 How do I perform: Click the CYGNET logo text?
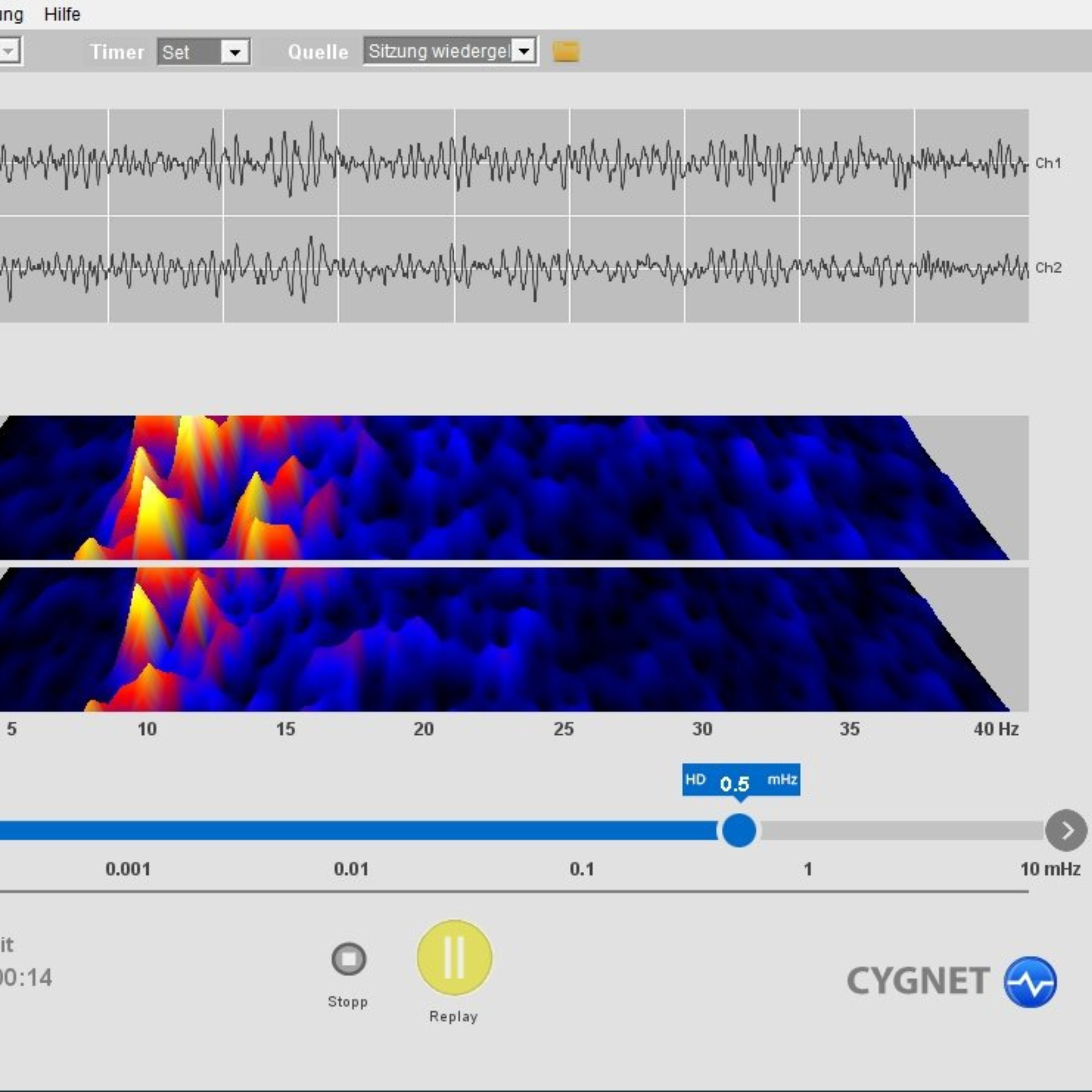coord(918,981)
